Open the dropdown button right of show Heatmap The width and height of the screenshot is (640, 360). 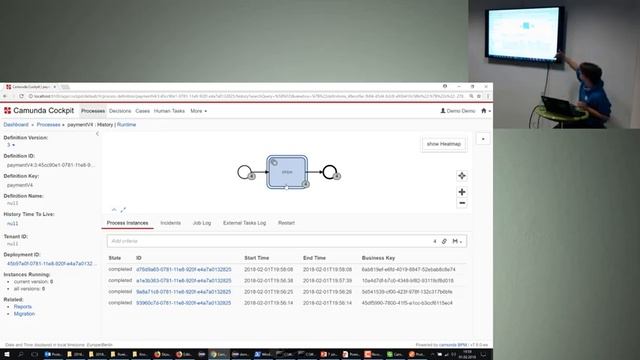(483, 139)
